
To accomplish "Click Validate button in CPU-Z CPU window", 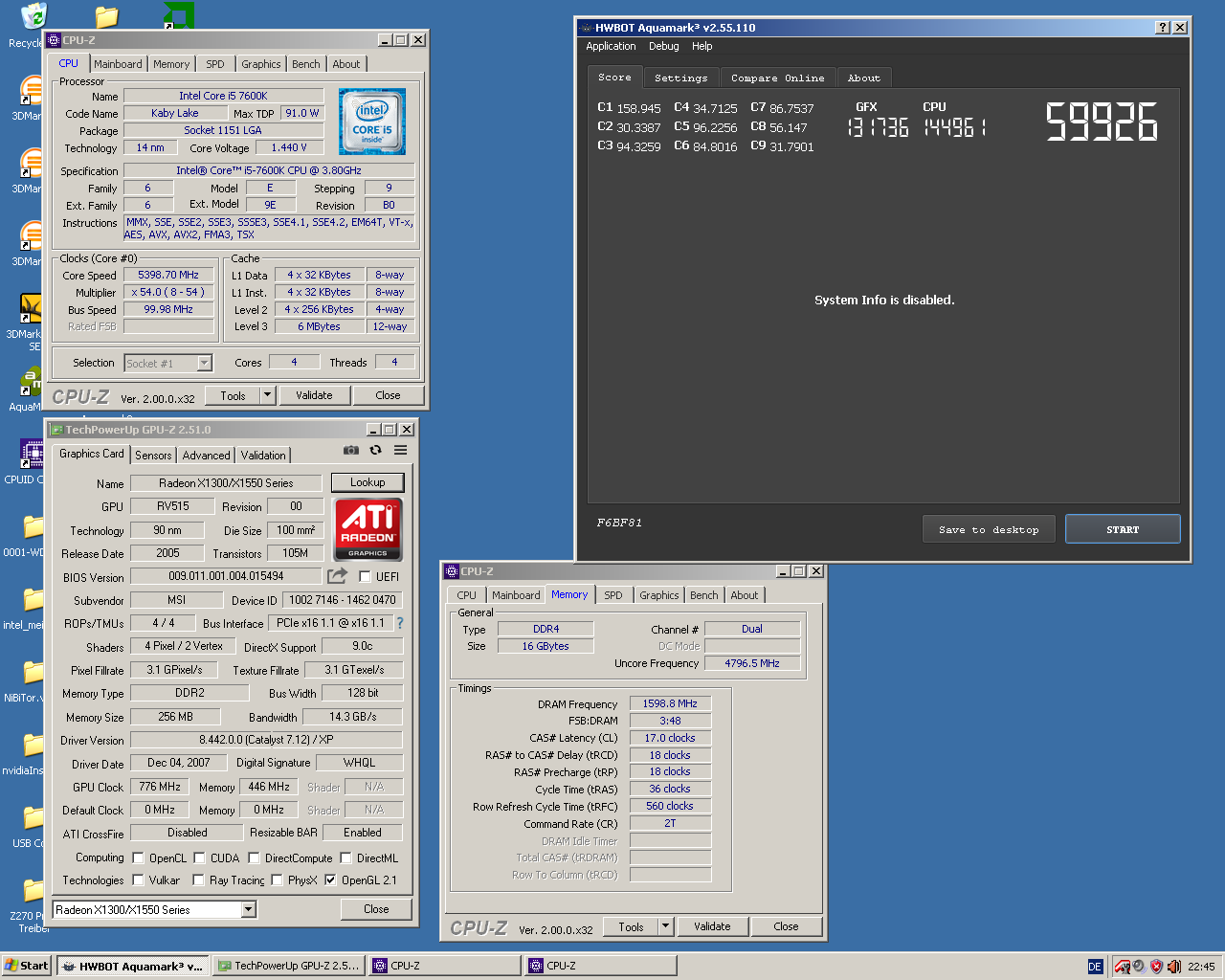I will (x=314, y=395).
